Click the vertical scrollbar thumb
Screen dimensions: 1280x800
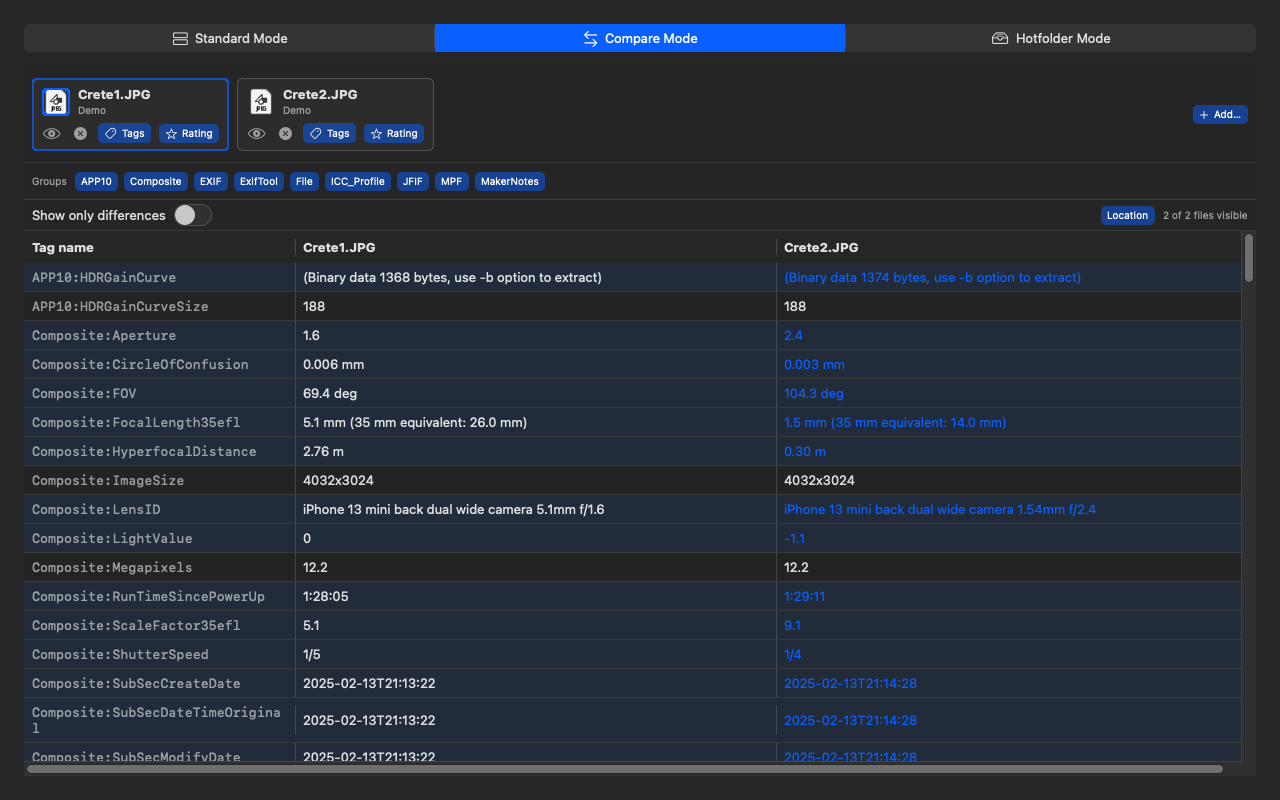coord(1248,258)
